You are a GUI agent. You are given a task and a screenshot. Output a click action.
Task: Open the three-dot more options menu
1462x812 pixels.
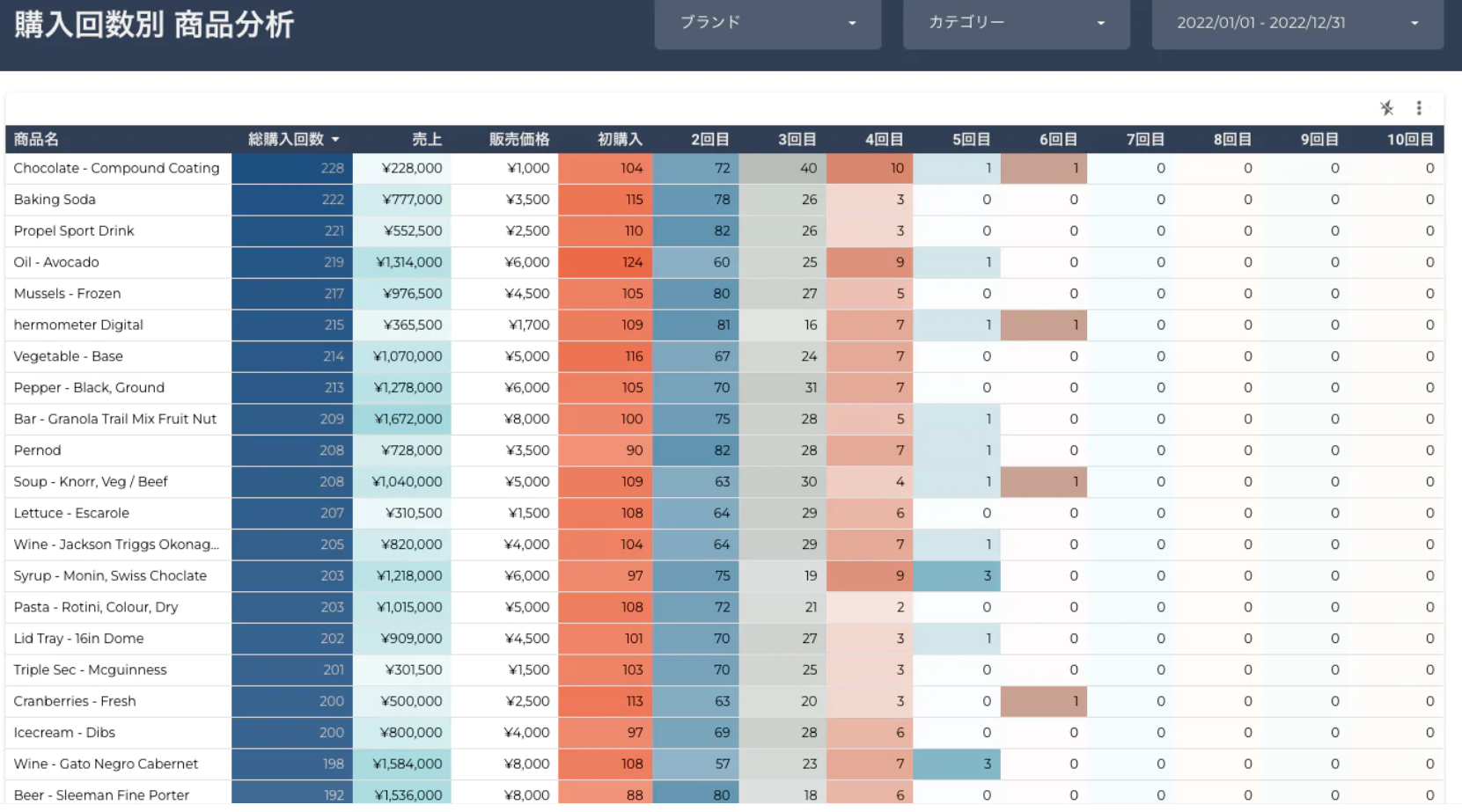(x=1419, y=108)
